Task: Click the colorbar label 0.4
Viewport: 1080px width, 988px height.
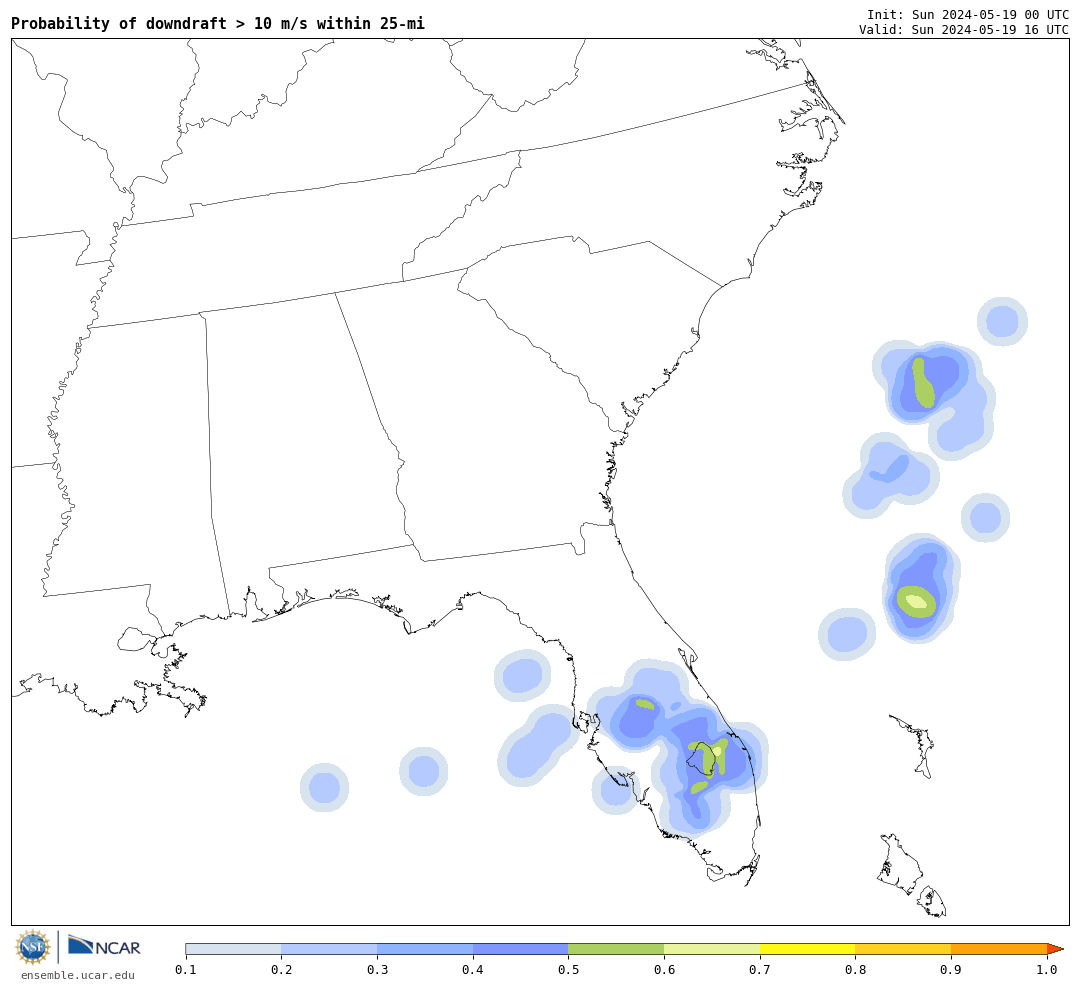Action: point(472,970)
